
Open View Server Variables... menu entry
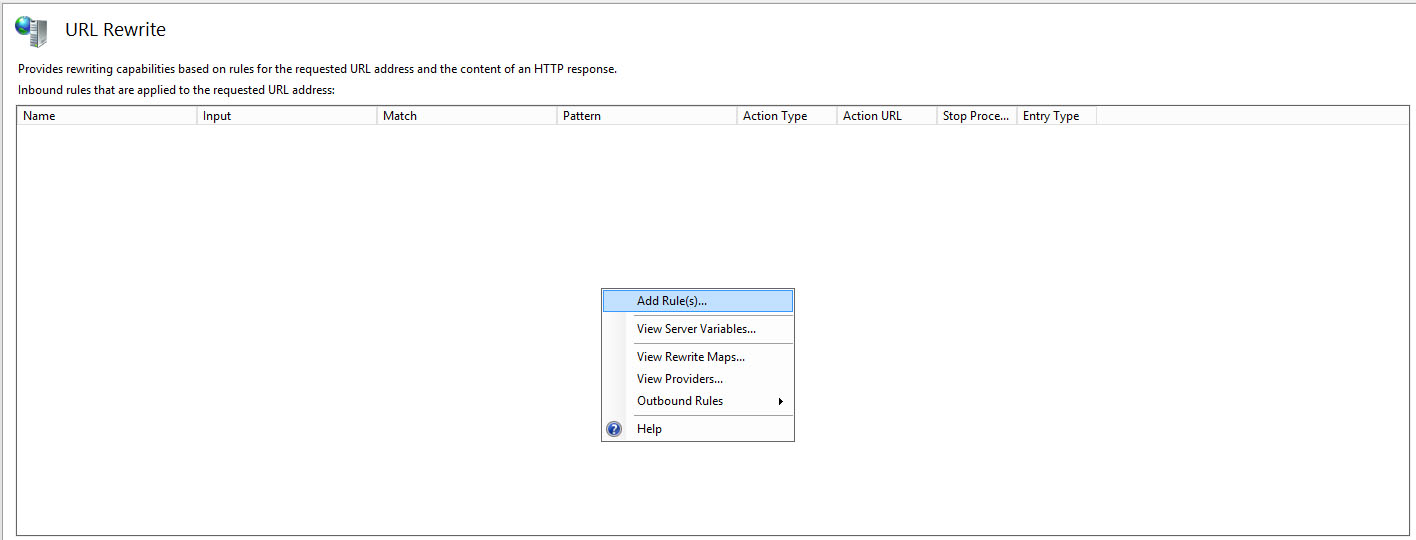tap(698, 329)
